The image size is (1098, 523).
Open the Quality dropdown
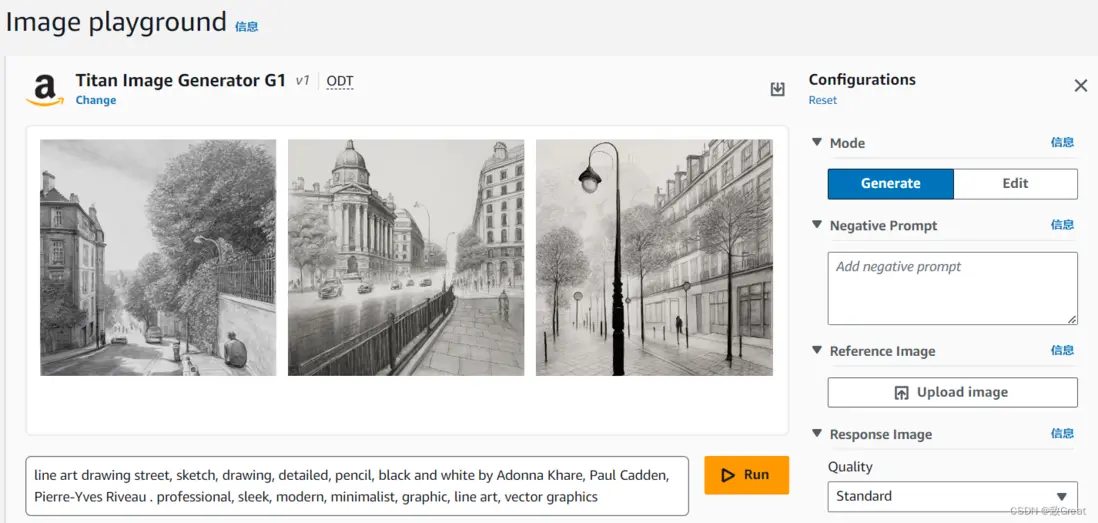tap(952, 496)
